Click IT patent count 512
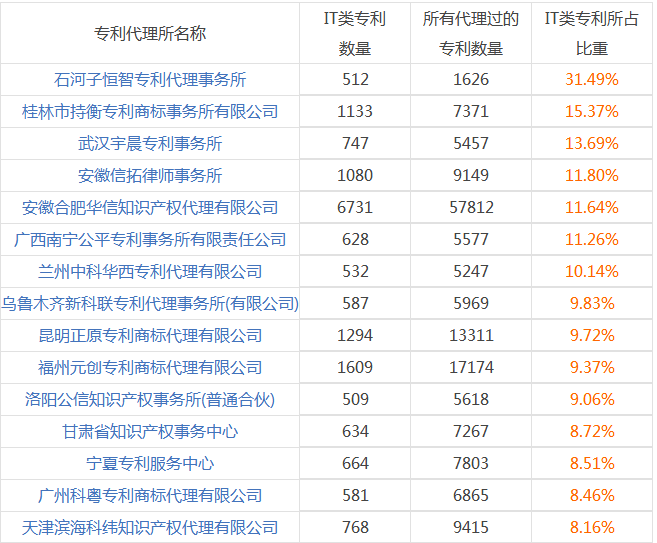 pos(355,80)
